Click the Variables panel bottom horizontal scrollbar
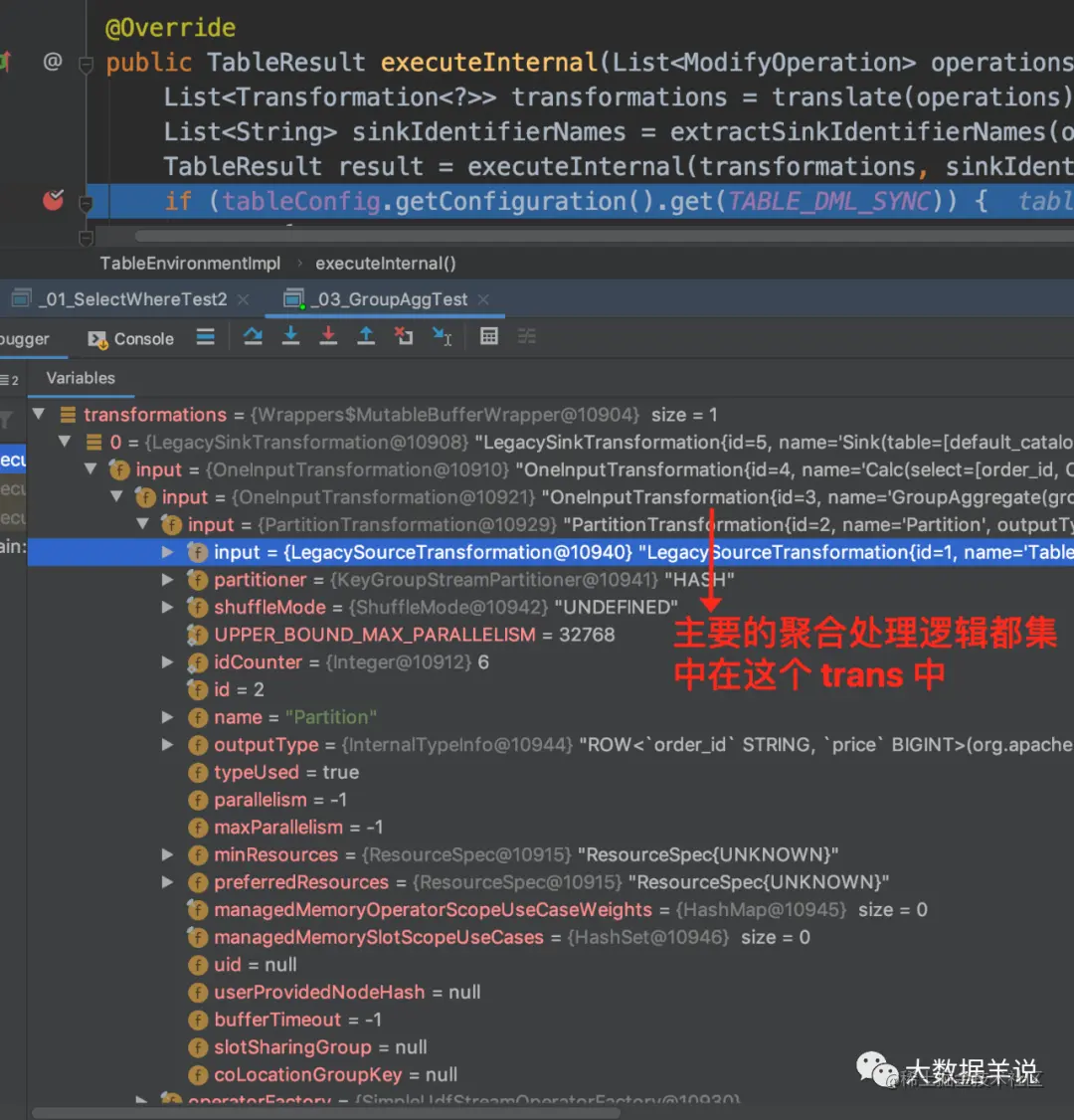This screenshot has width=1074, height=1120. (x=325, y=1113)
